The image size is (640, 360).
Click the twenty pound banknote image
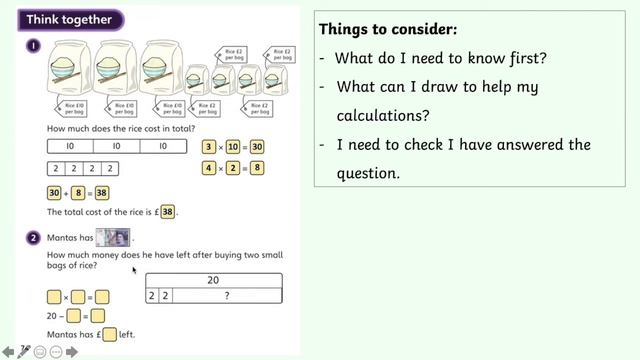coord(113,238)
